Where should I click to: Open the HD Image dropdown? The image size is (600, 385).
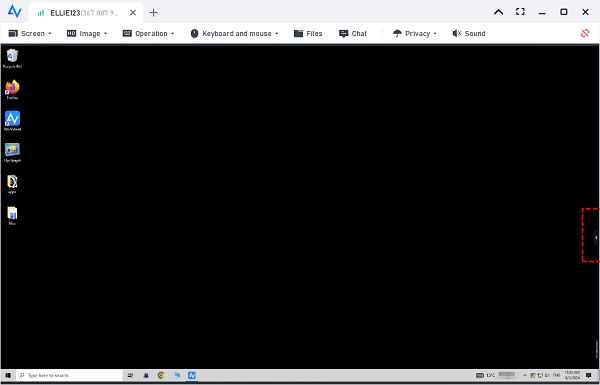click(87, 33)
